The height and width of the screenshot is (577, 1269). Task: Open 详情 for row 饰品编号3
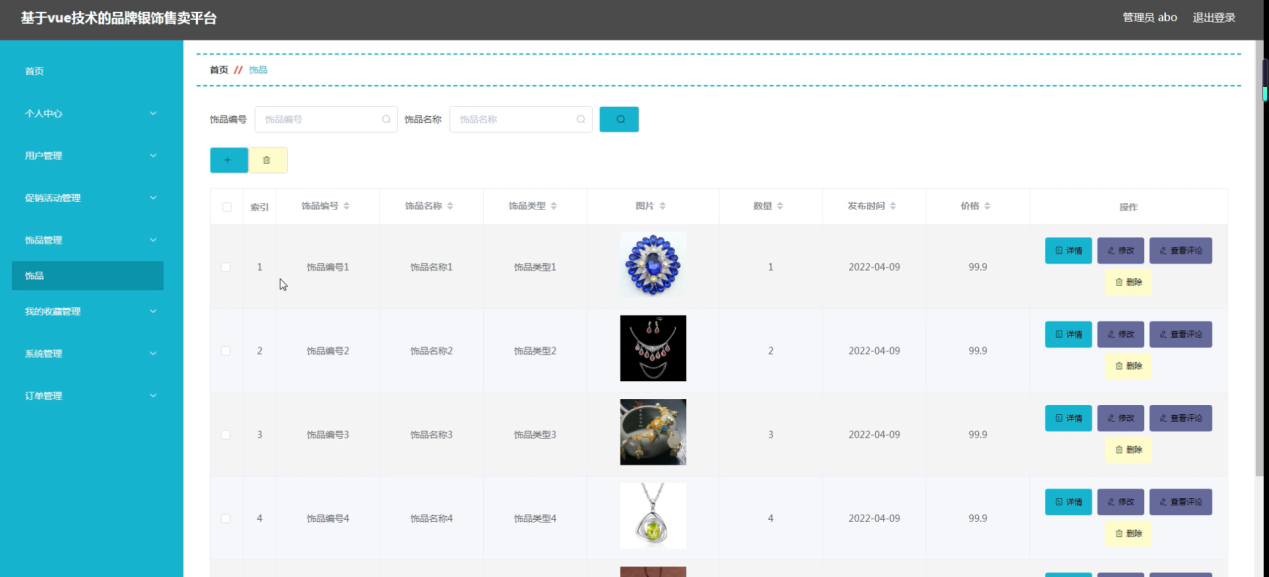(x=1068, y=418)
